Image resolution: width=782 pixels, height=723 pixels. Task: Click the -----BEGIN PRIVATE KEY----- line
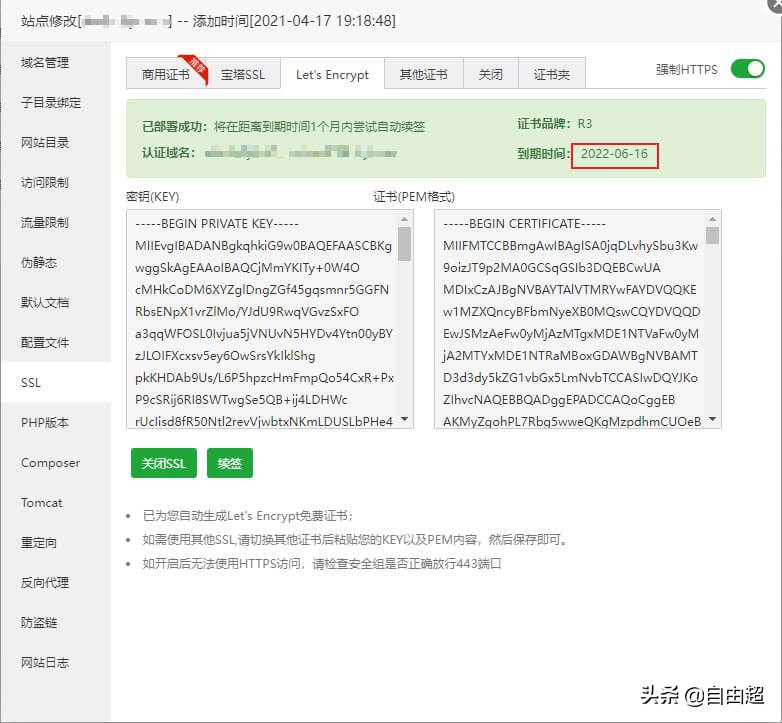217,223
